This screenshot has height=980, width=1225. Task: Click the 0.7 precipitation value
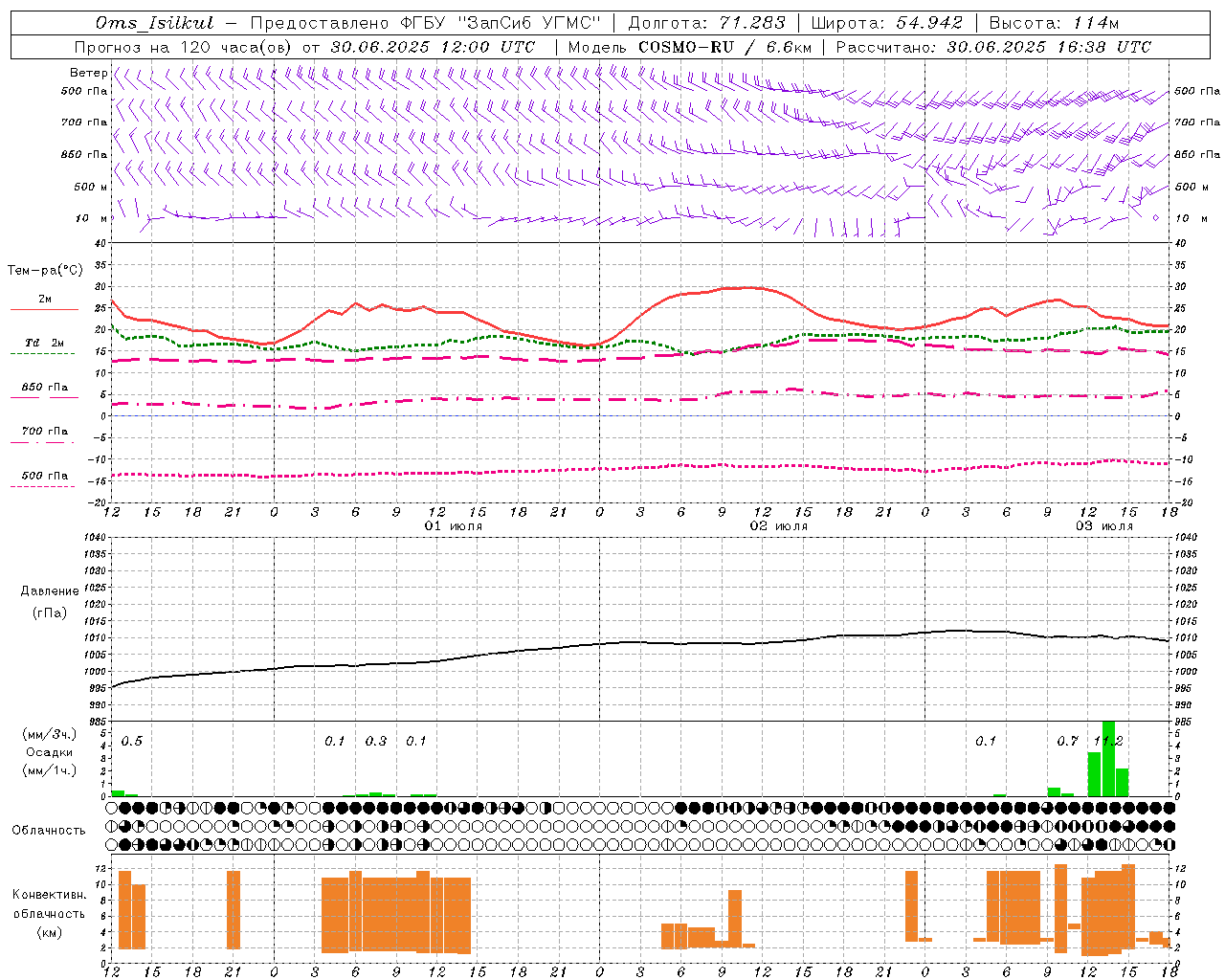tap(1068, 742)
